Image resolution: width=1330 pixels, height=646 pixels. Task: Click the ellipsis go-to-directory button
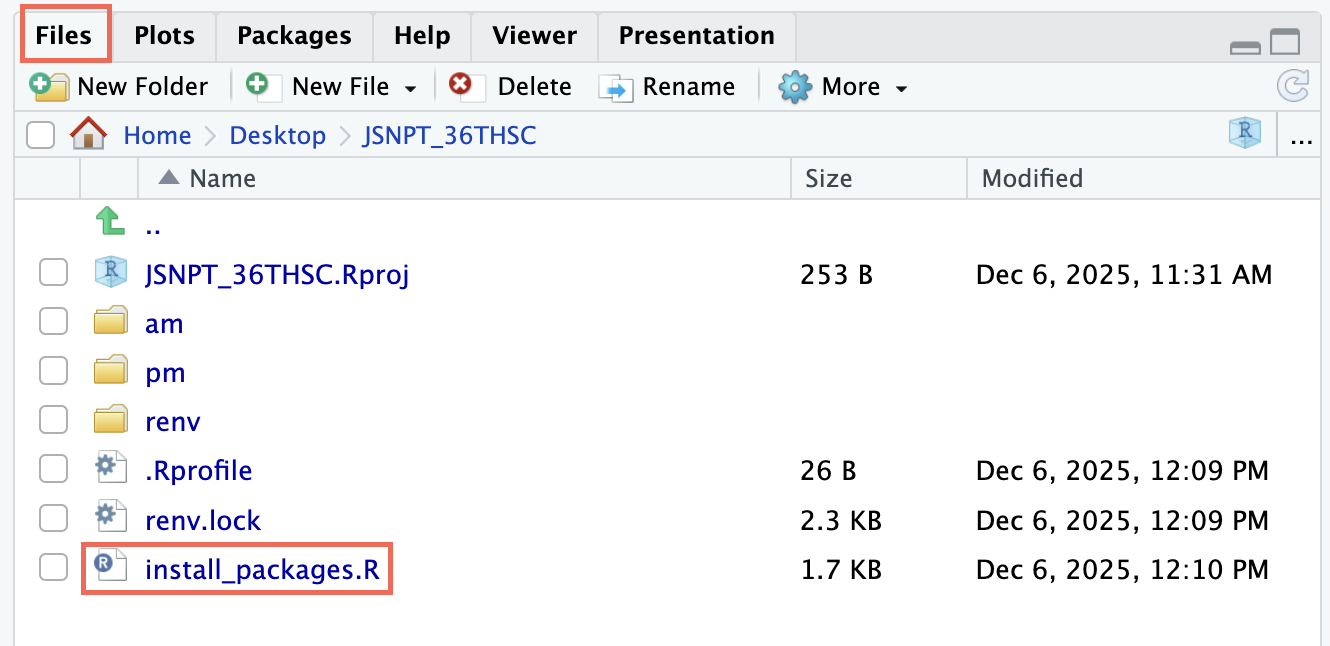point(1302,139)
